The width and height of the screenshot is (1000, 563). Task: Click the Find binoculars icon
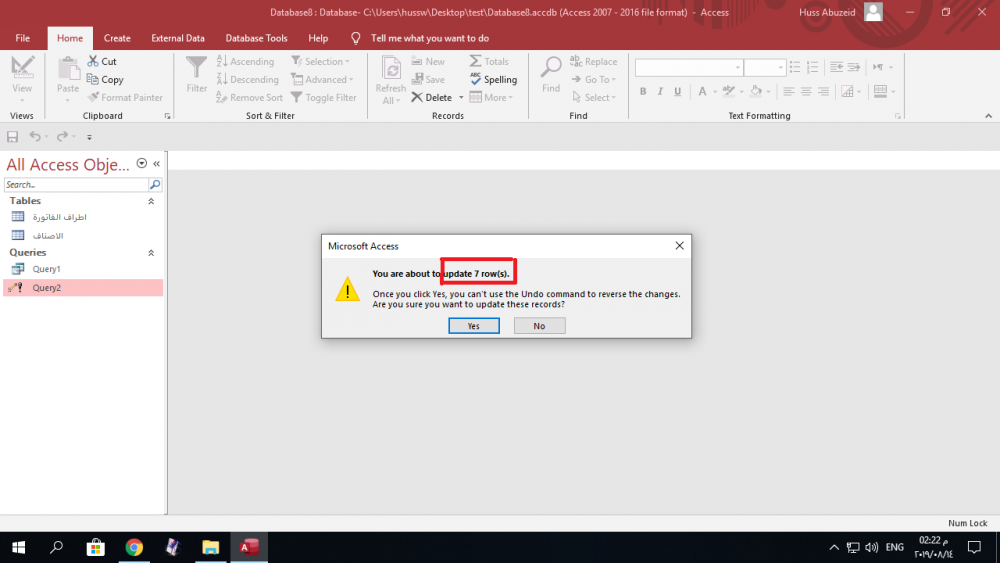coord(551,68)
